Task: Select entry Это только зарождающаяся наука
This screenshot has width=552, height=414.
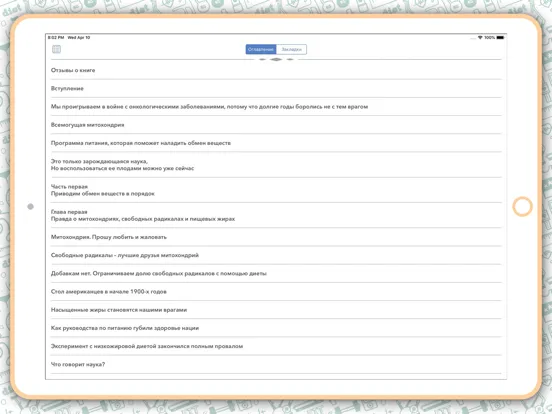Action: tap(276, 165)
